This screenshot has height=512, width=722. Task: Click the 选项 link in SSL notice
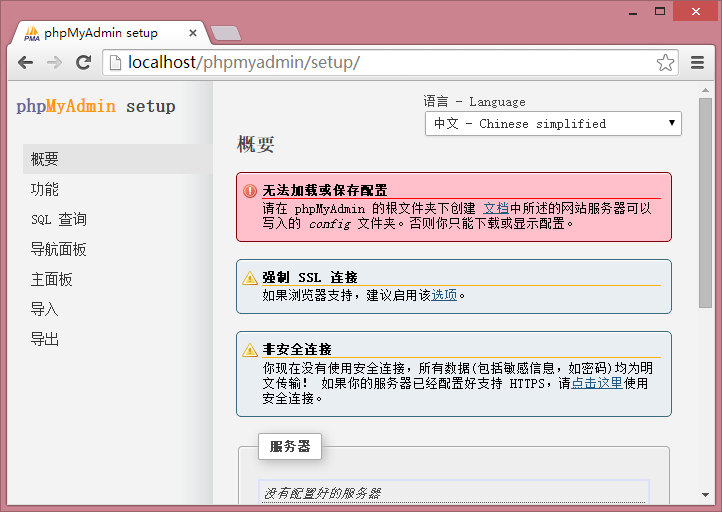click(x=444, y=295)
